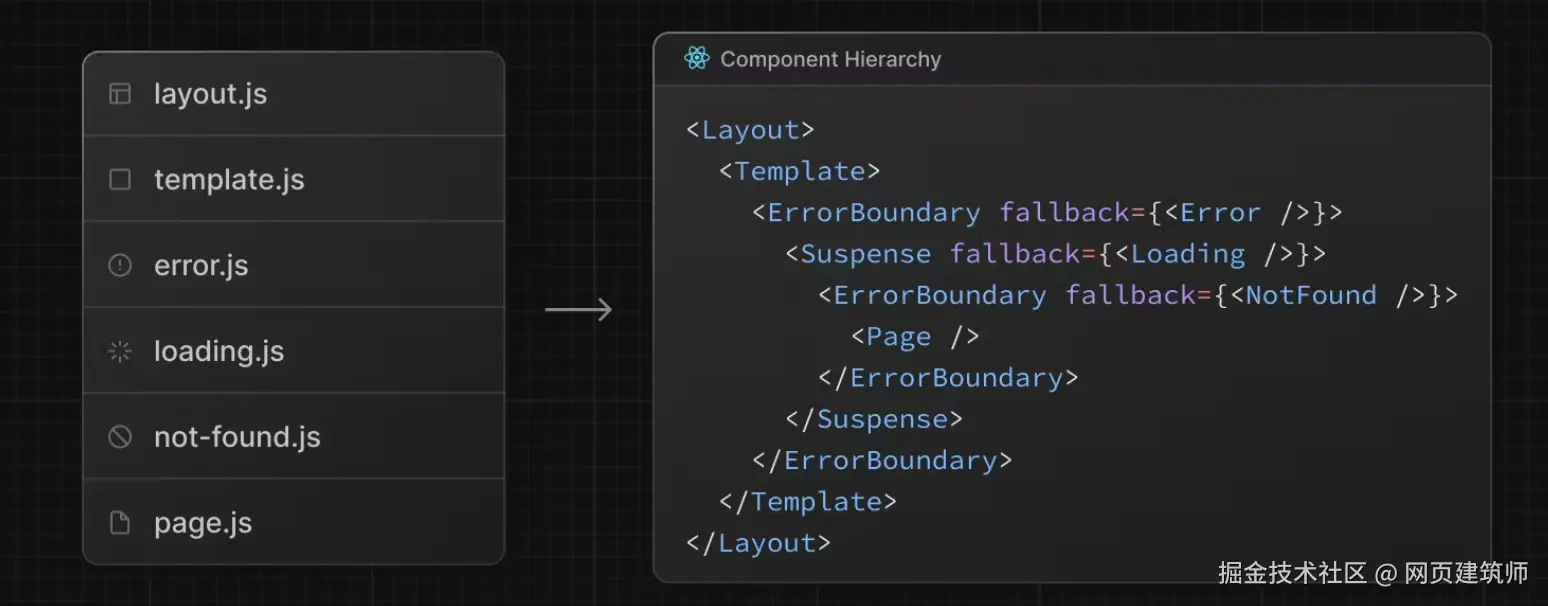Click the template.js square icon
Screen dimensions: 1548x606
coord(120,180)
